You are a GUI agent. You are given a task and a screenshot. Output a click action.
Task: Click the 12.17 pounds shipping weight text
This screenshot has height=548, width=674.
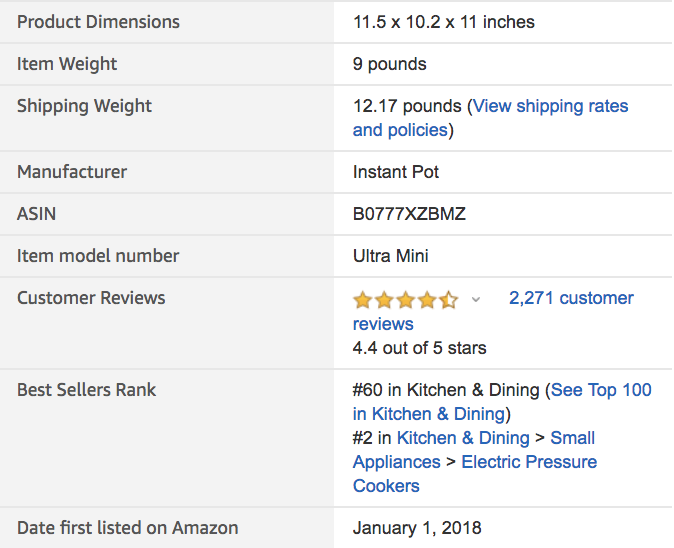tap(407, 106)
